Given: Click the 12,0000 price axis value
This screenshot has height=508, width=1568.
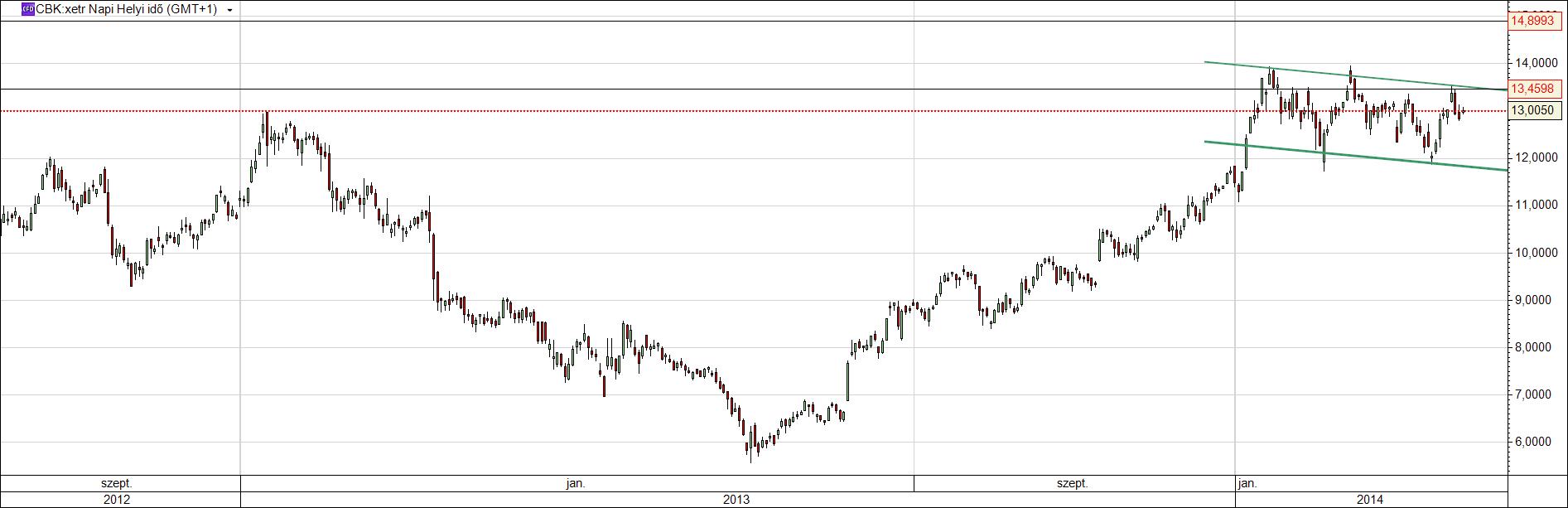Looking at the screenshot, I should click(1536, 157).
